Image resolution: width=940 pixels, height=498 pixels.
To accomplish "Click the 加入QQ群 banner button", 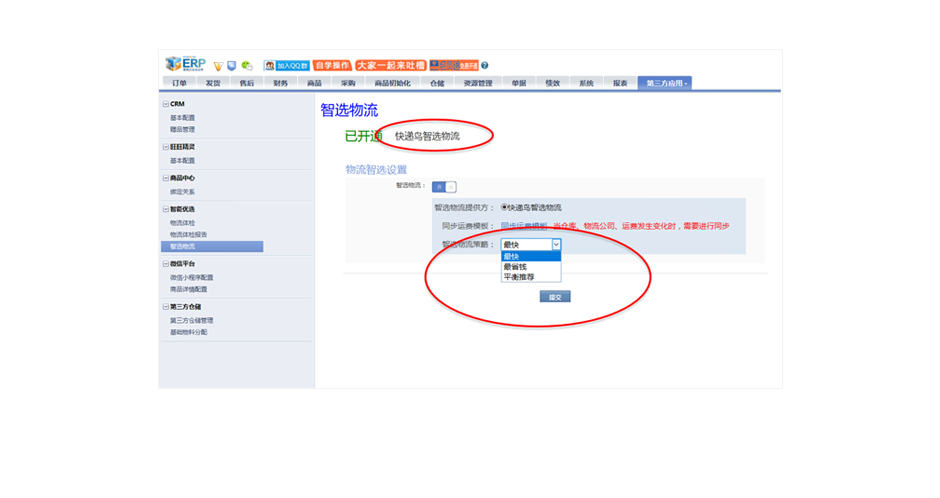I will pyautogui.click(x=287, y=65).
